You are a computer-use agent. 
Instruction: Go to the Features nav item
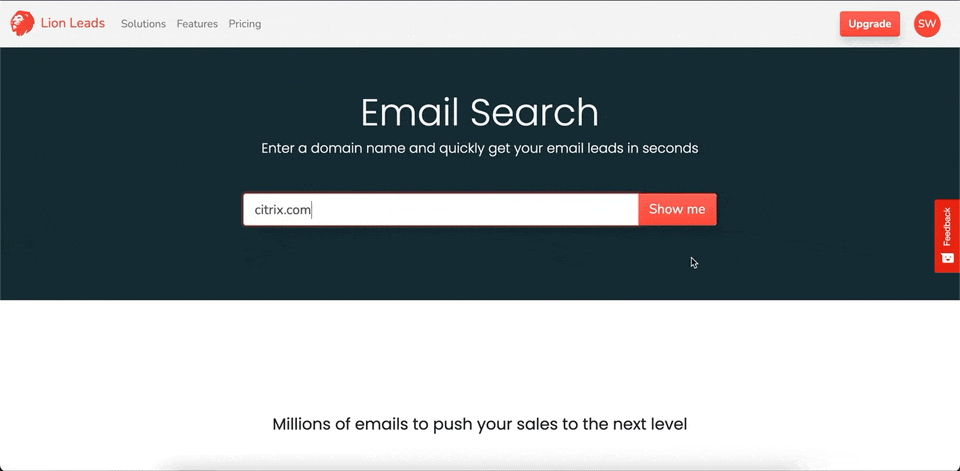[197, 24]
